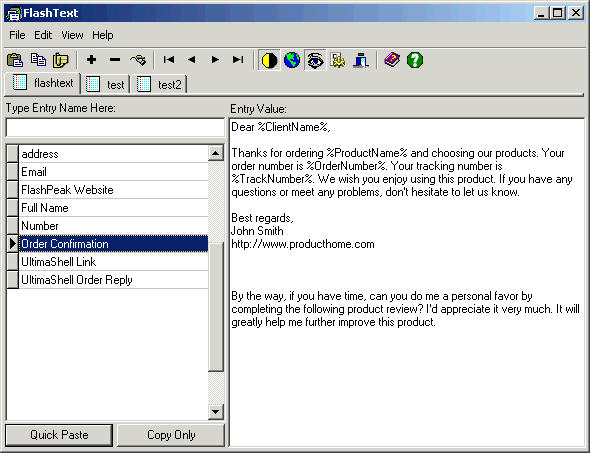Toggle the eye view icon
The width and height of the screenshot is (590, 453).
tap(315, 60)
